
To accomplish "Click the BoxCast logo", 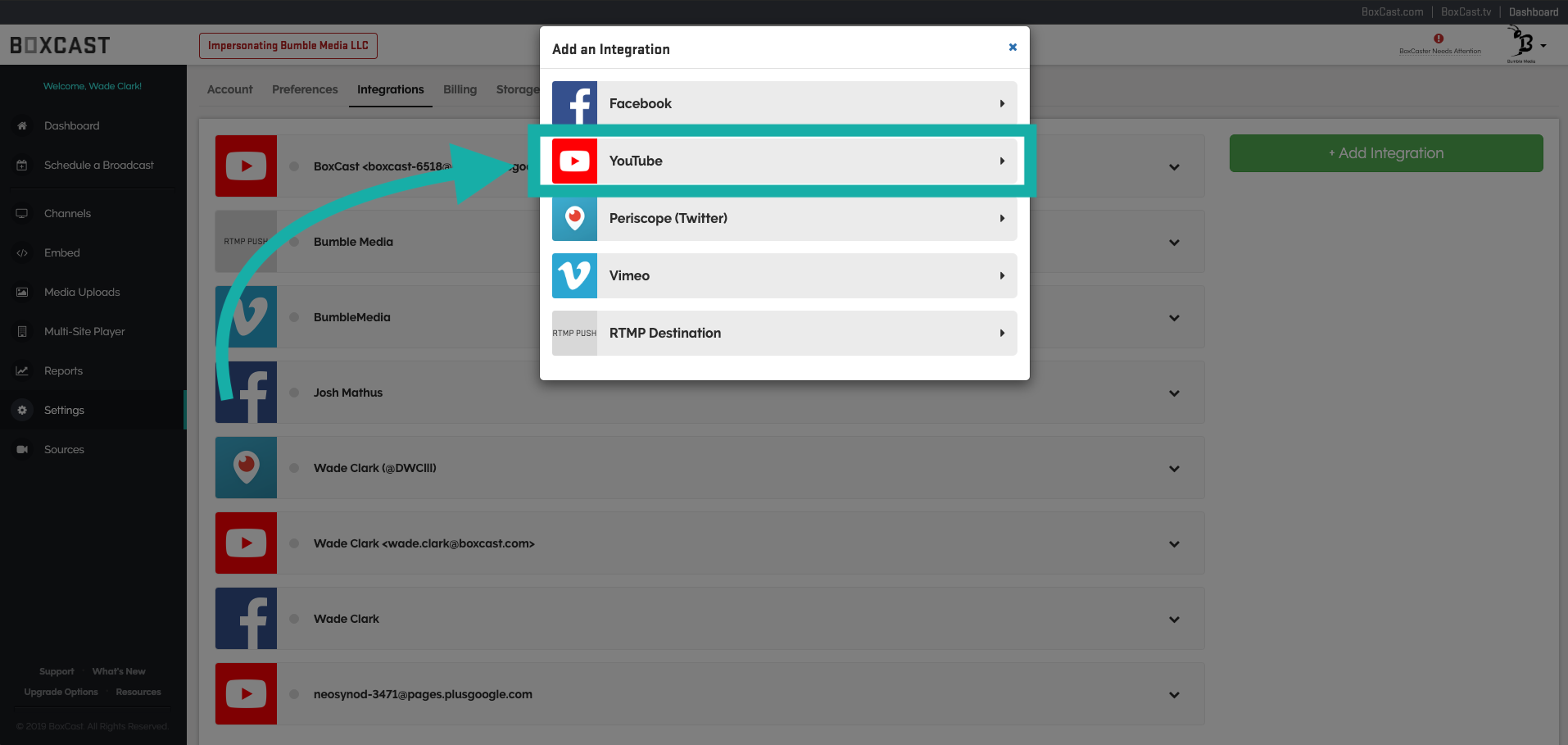I will [60, 45].
